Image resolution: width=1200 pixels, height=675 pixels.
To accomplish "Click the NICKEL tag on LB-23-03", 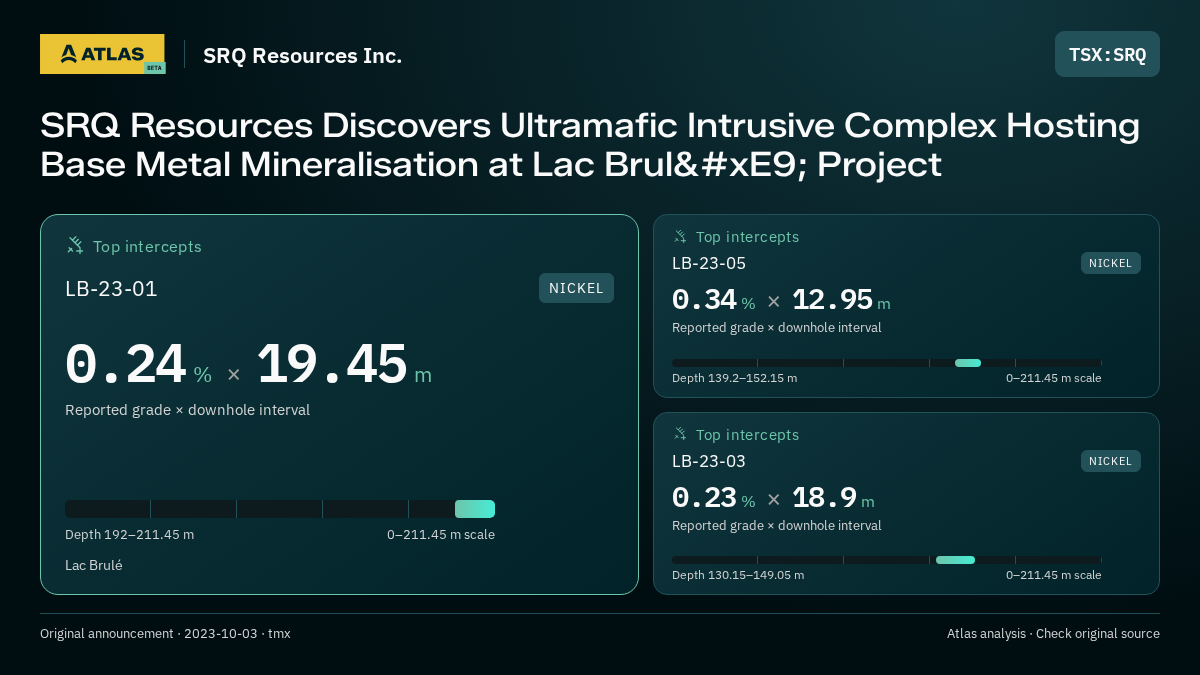I will pos(1110,461).
